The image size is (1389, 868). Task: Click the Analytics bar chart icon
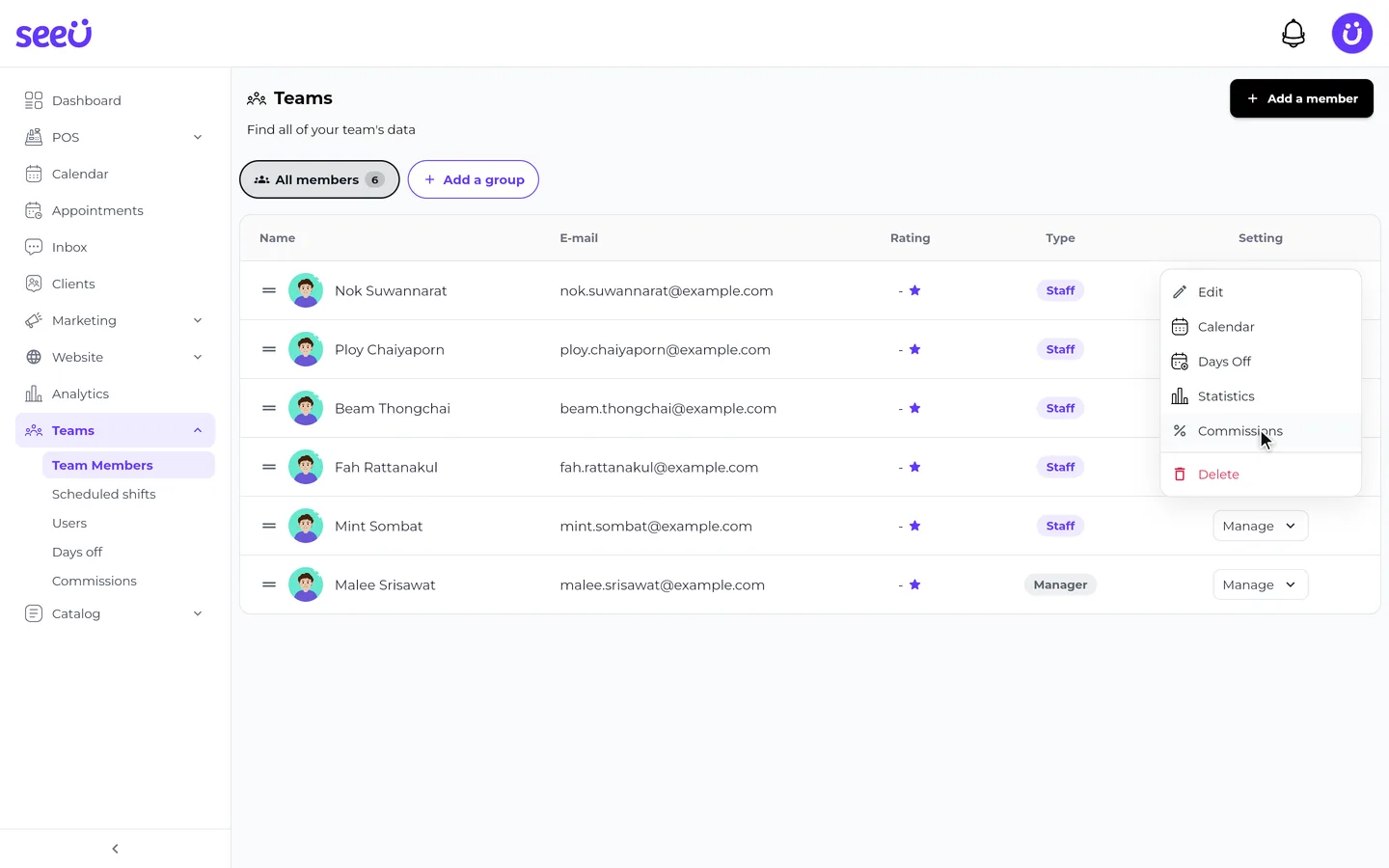point(34,393)
